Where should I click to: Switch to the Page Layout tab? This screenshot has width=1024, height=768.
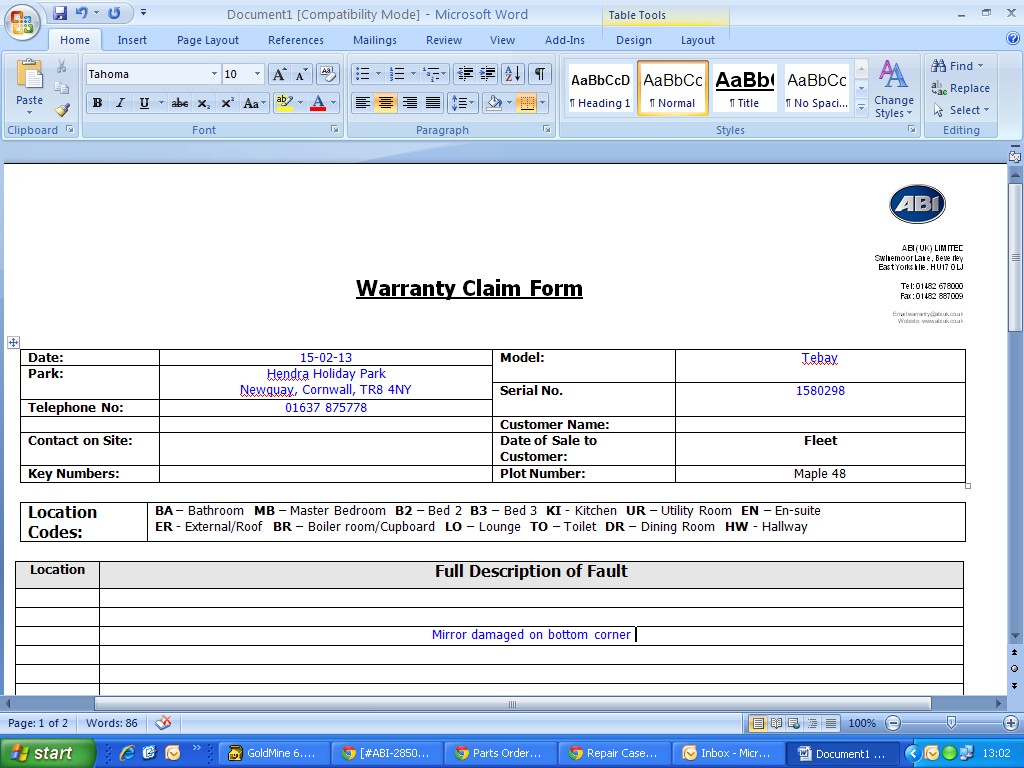point(208,40)
